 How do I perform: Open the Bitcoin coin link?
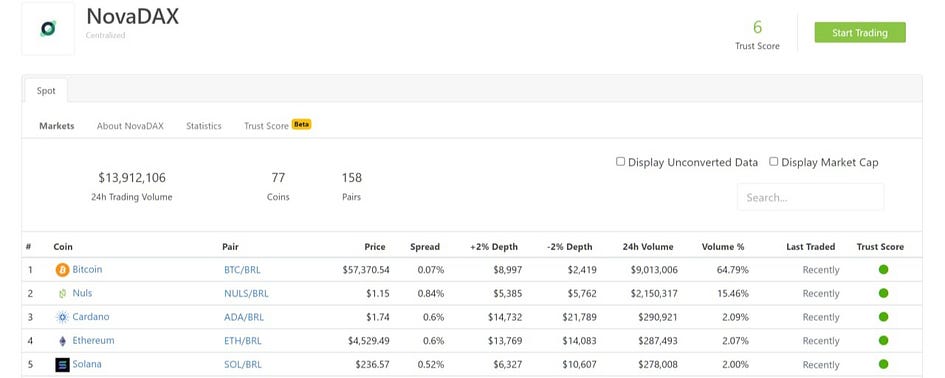(87, 269)
